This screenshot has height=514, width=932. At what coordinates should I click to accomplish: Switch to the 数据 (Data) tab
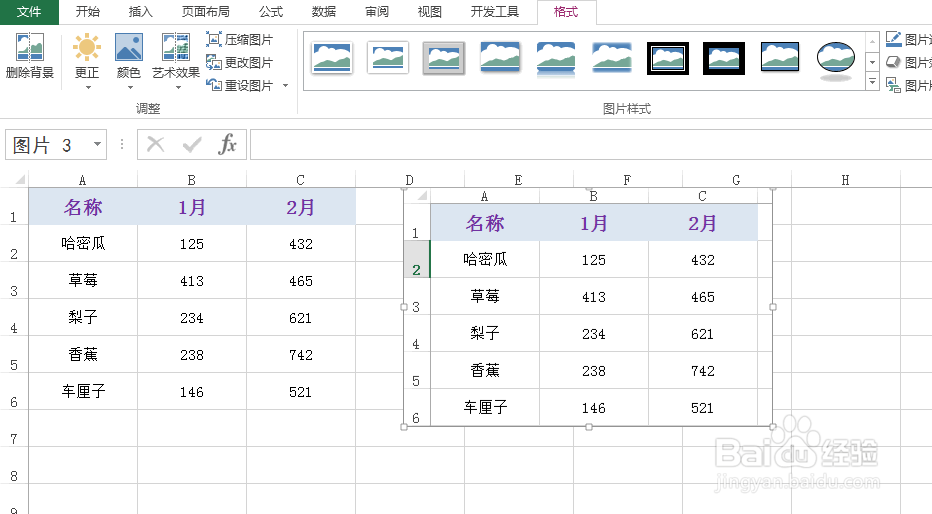pos(324,12)
